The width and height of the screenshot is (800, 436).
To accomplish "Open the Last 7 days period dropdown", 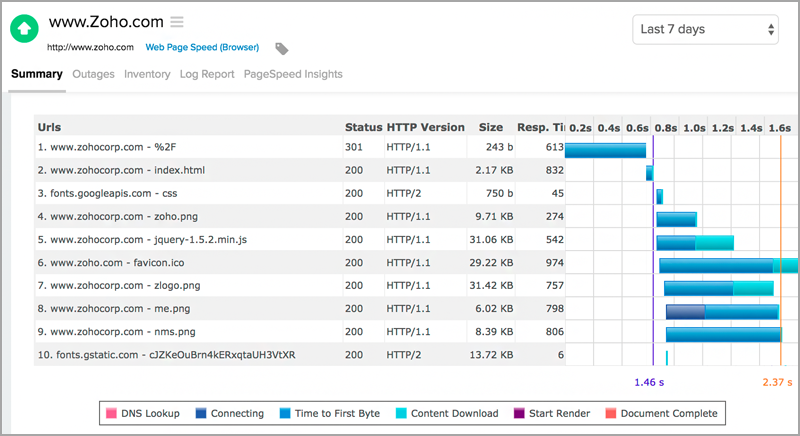I will tap(706, 29).
